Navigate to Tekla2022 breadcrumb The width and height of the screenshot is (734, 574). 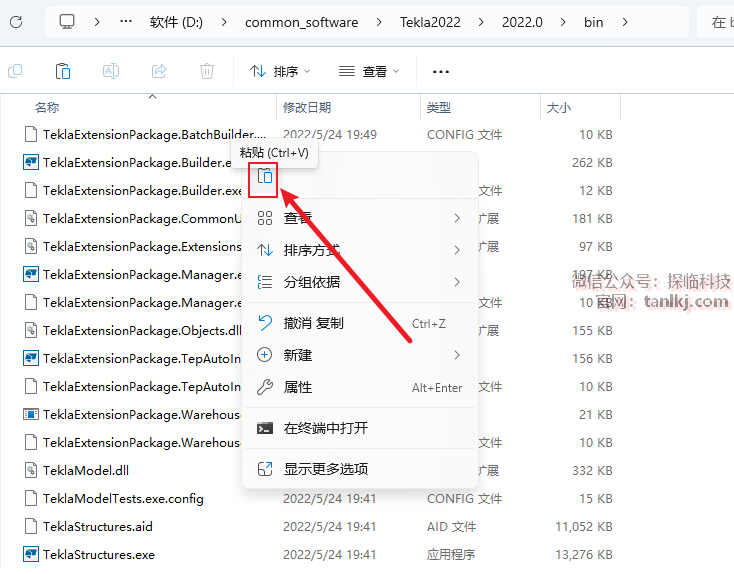coord(430,22)
